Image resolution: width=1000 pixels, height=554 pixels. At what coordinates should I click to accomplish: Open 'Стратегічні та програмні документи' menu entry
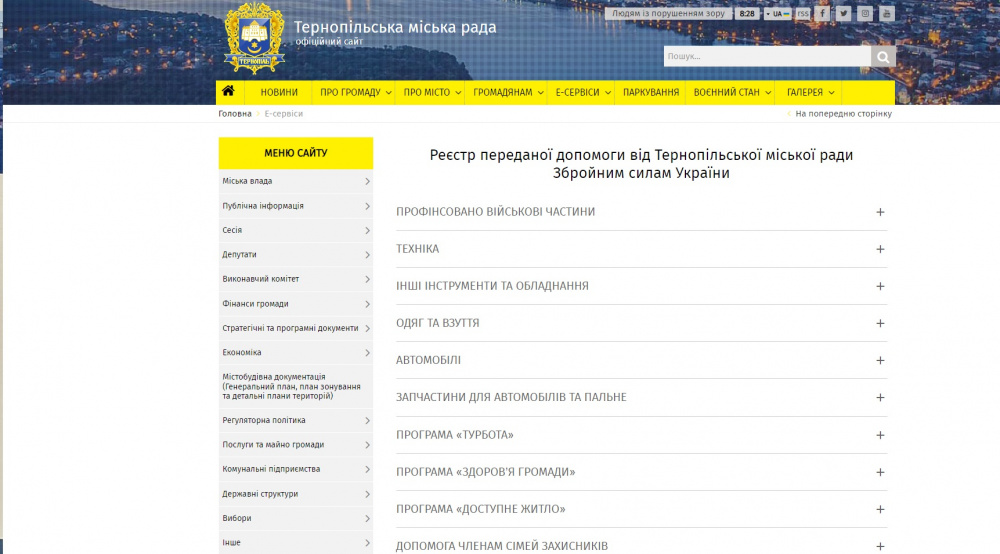pos(296,328)
